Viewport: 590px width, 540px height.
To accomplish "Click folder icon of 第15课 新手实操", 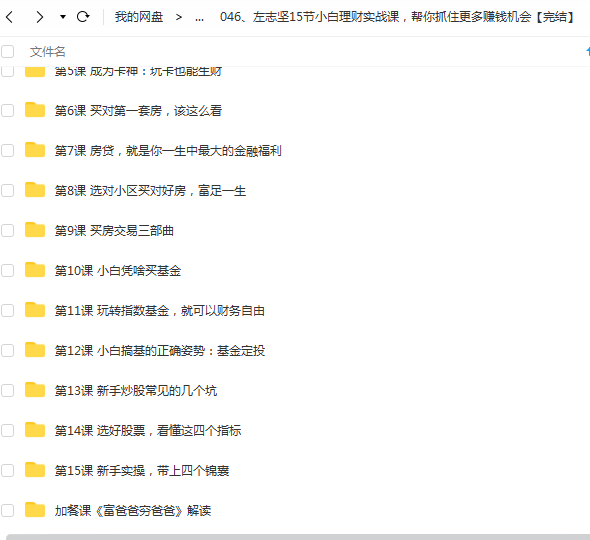I will (x=35, y=470).
